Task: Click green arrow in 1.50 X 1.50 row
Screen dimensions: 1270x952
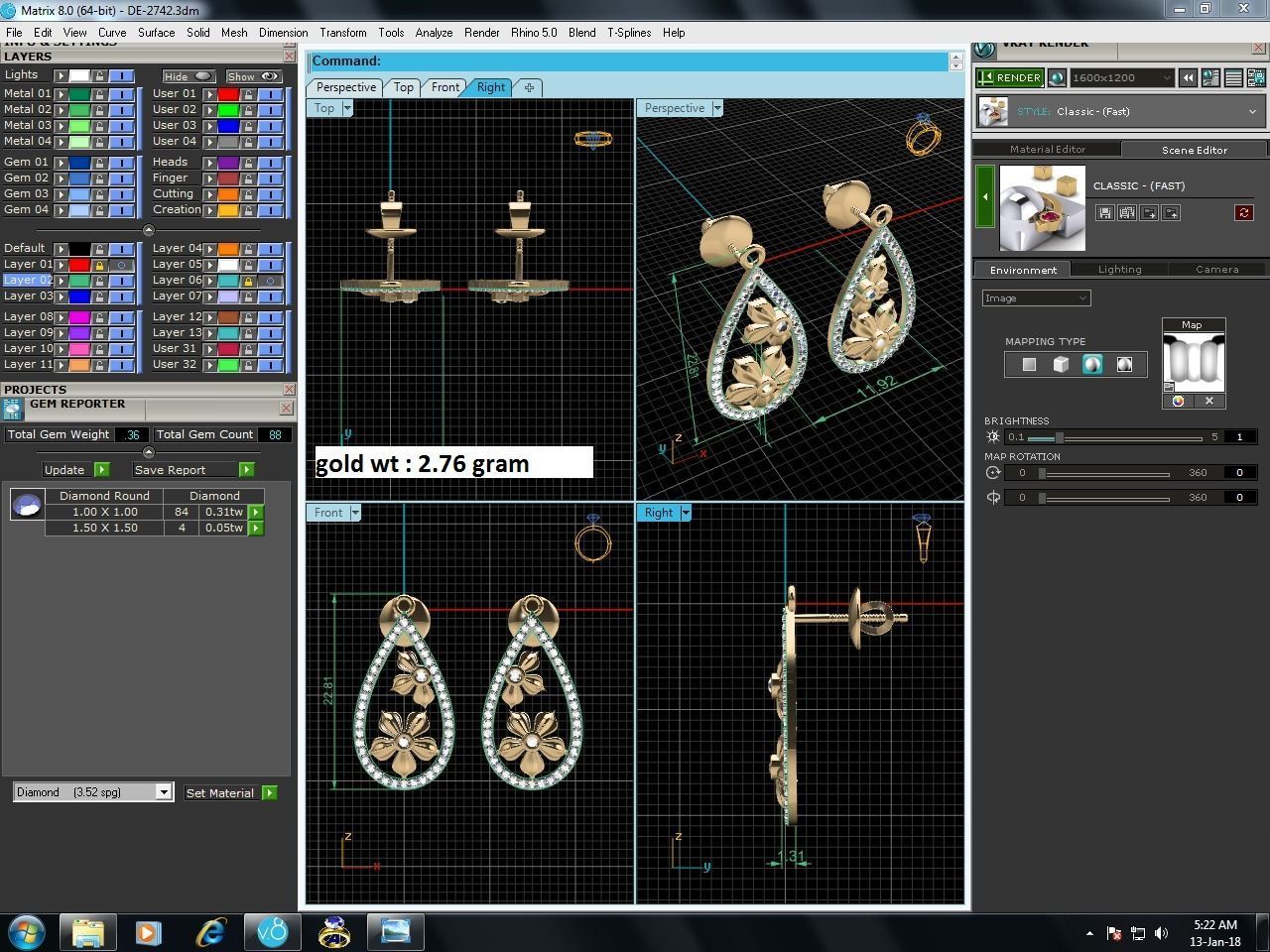Action: coord(256,528)
